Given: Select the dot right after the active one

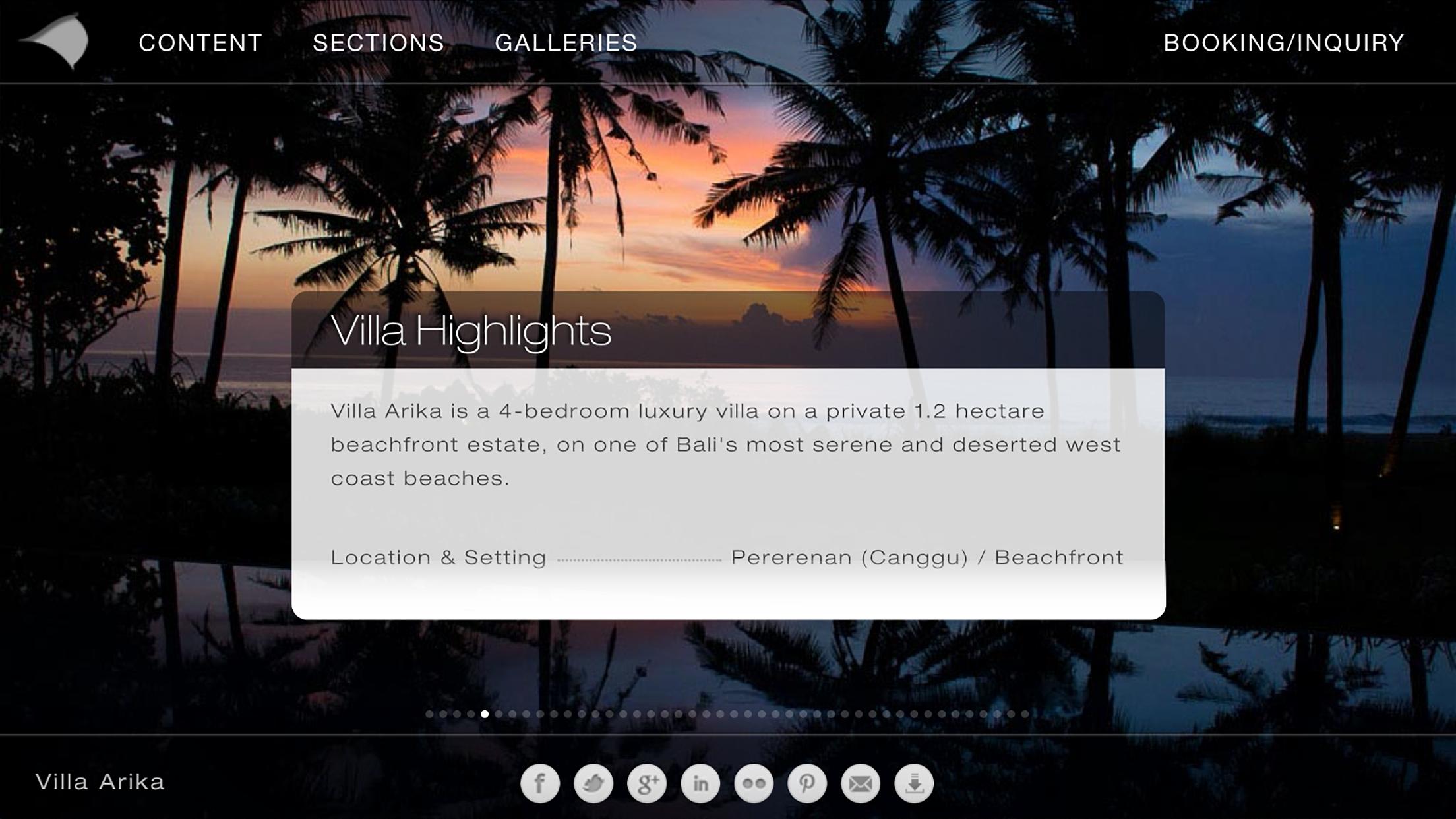Looking at the screenshot, I should 499,713.
